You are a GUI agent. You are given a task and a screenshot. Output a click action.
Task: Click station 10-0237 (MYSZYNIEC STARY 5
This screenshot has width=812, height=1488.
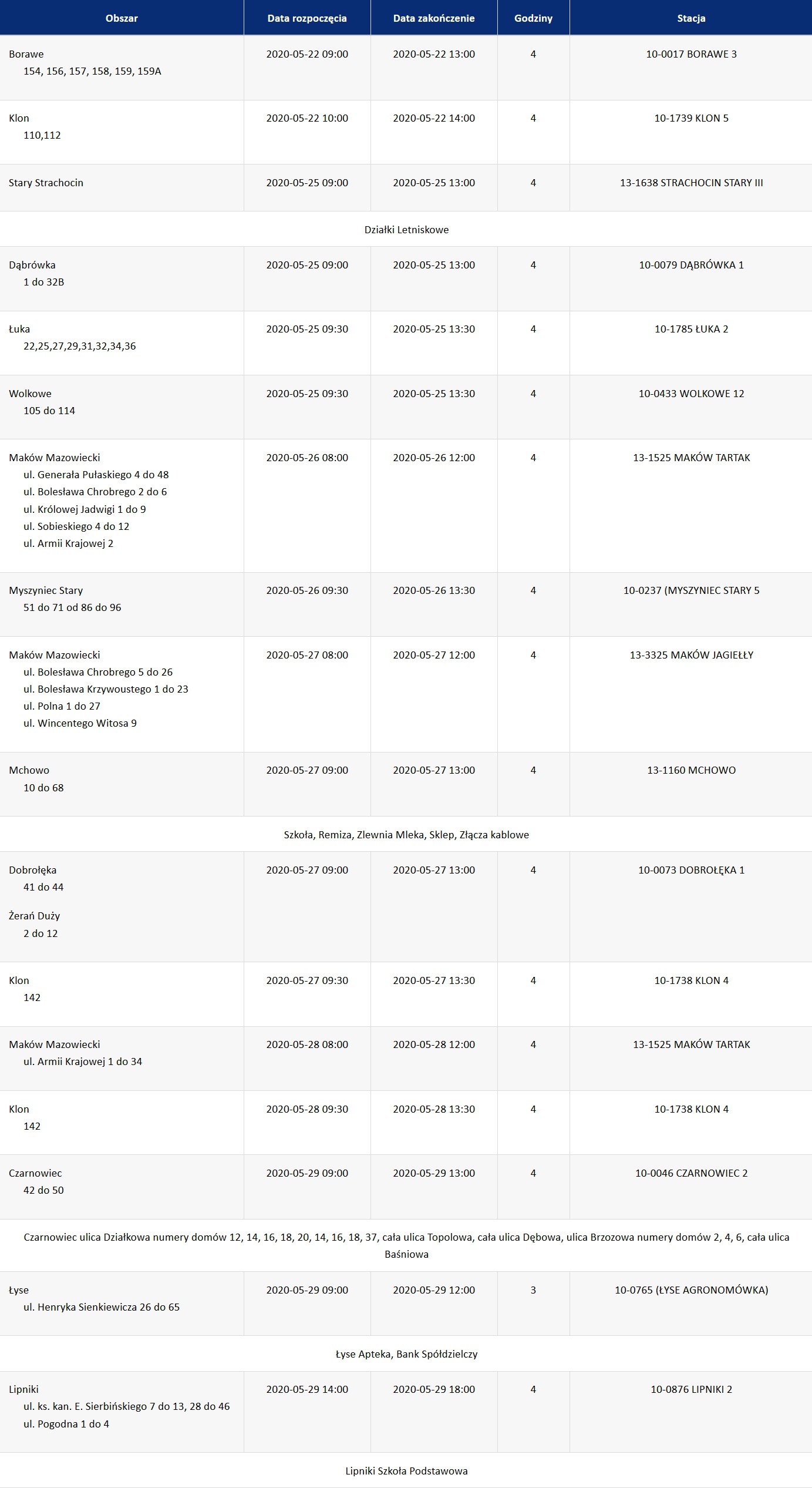691,590
